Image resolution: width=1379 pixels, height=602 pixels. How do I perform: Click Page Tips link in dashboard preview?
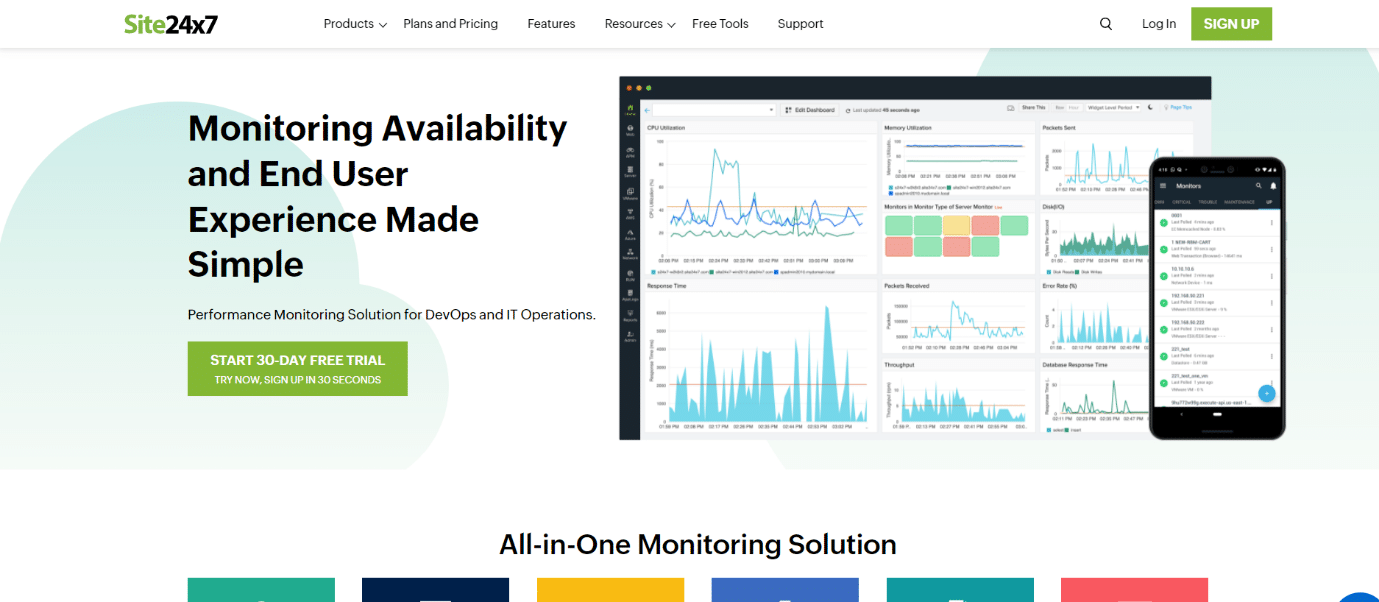(x=1177, y=107)
